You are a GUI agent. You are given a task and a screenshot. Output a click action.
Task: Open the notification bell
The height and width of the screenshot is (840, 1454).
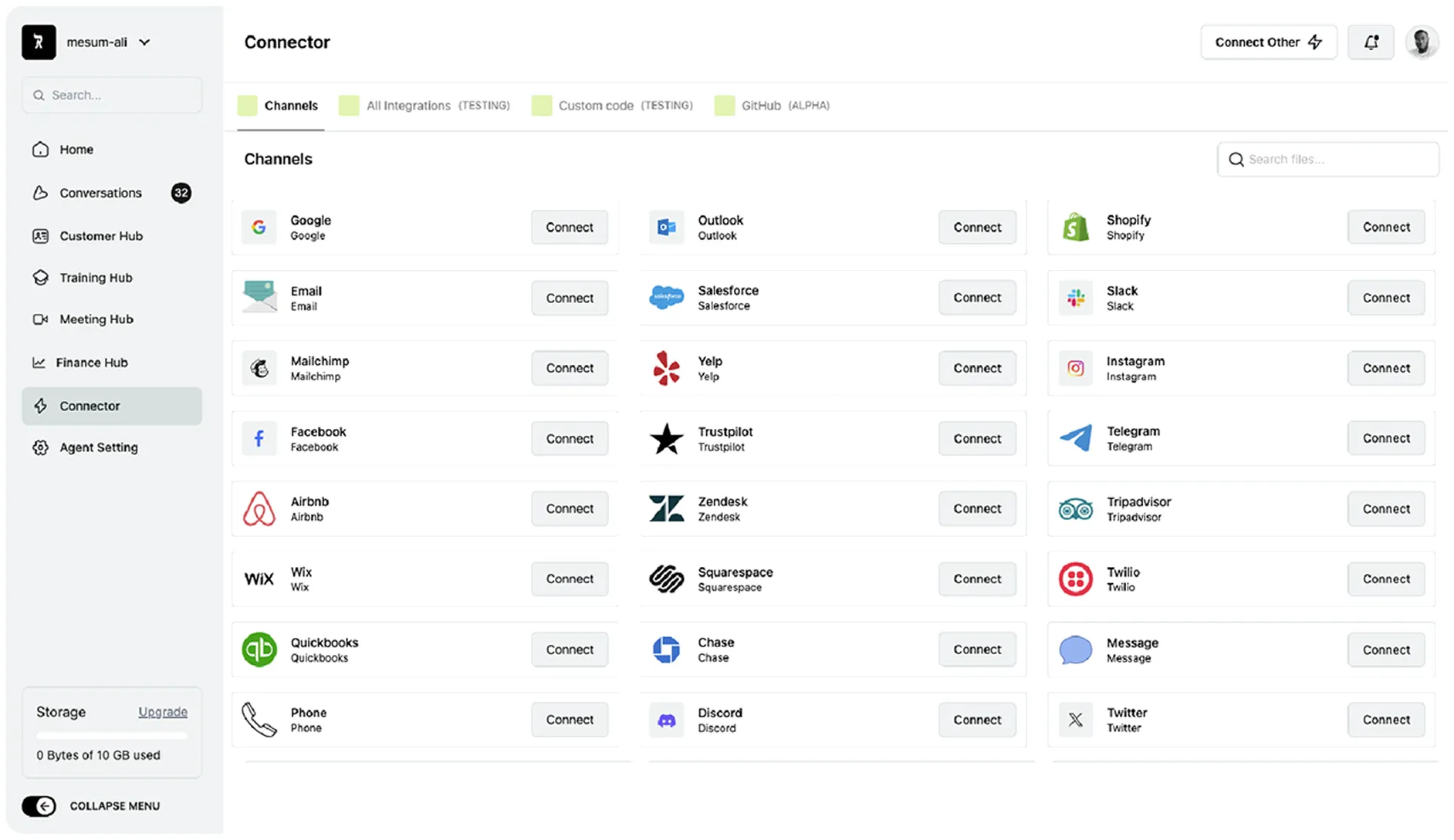tap(1371, 42)
